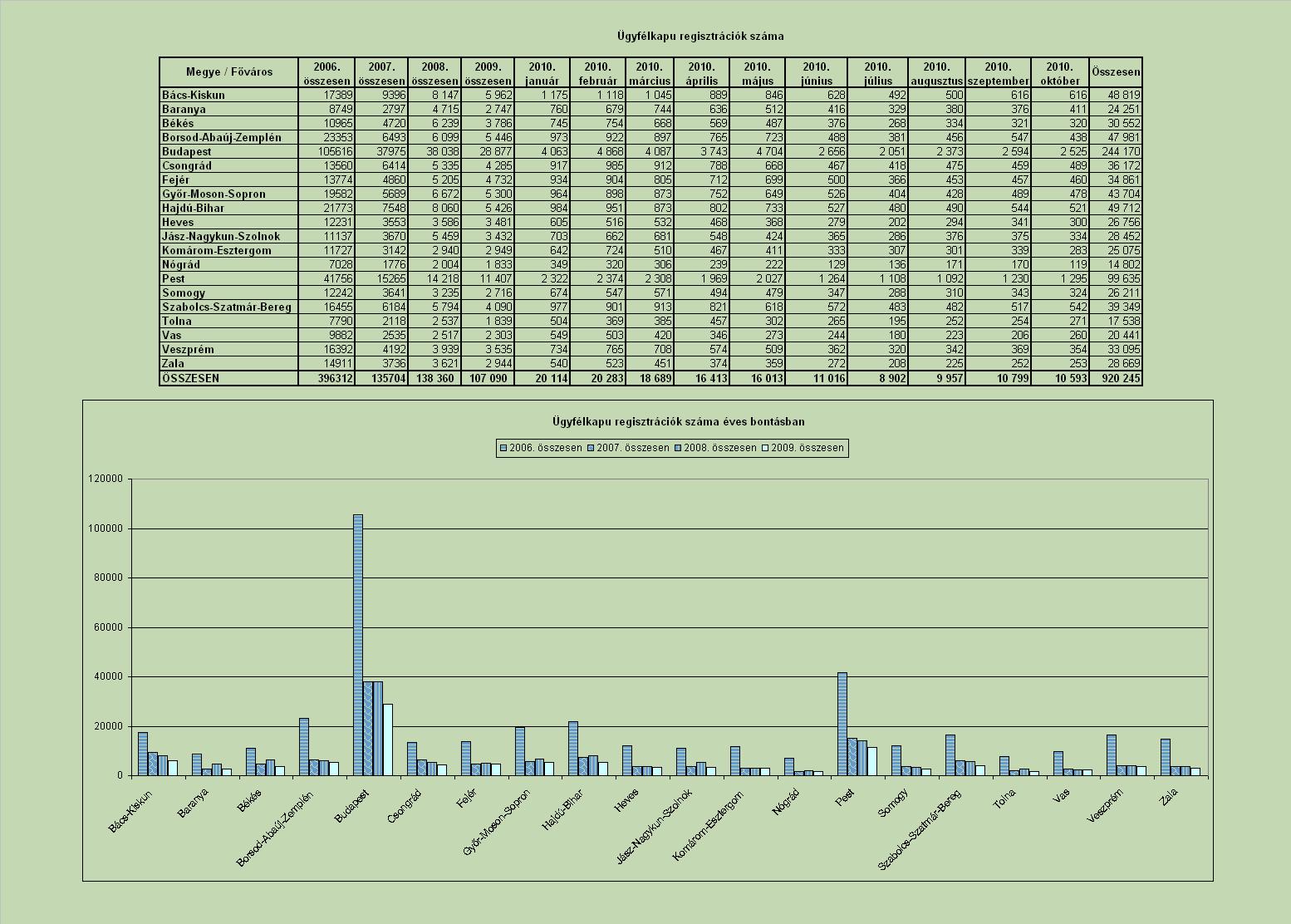Select the '2010. szeptember' column header
This screenshot has width=1291, height=924.
tap(998, 73)
